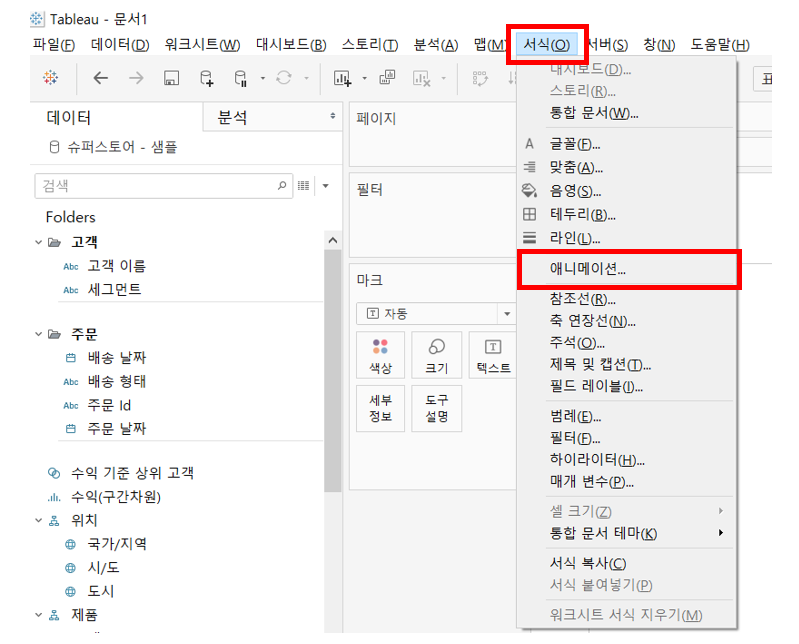Select the 배송 날짜 field
The width and height of the screenshot is (799, 644).
117,358
